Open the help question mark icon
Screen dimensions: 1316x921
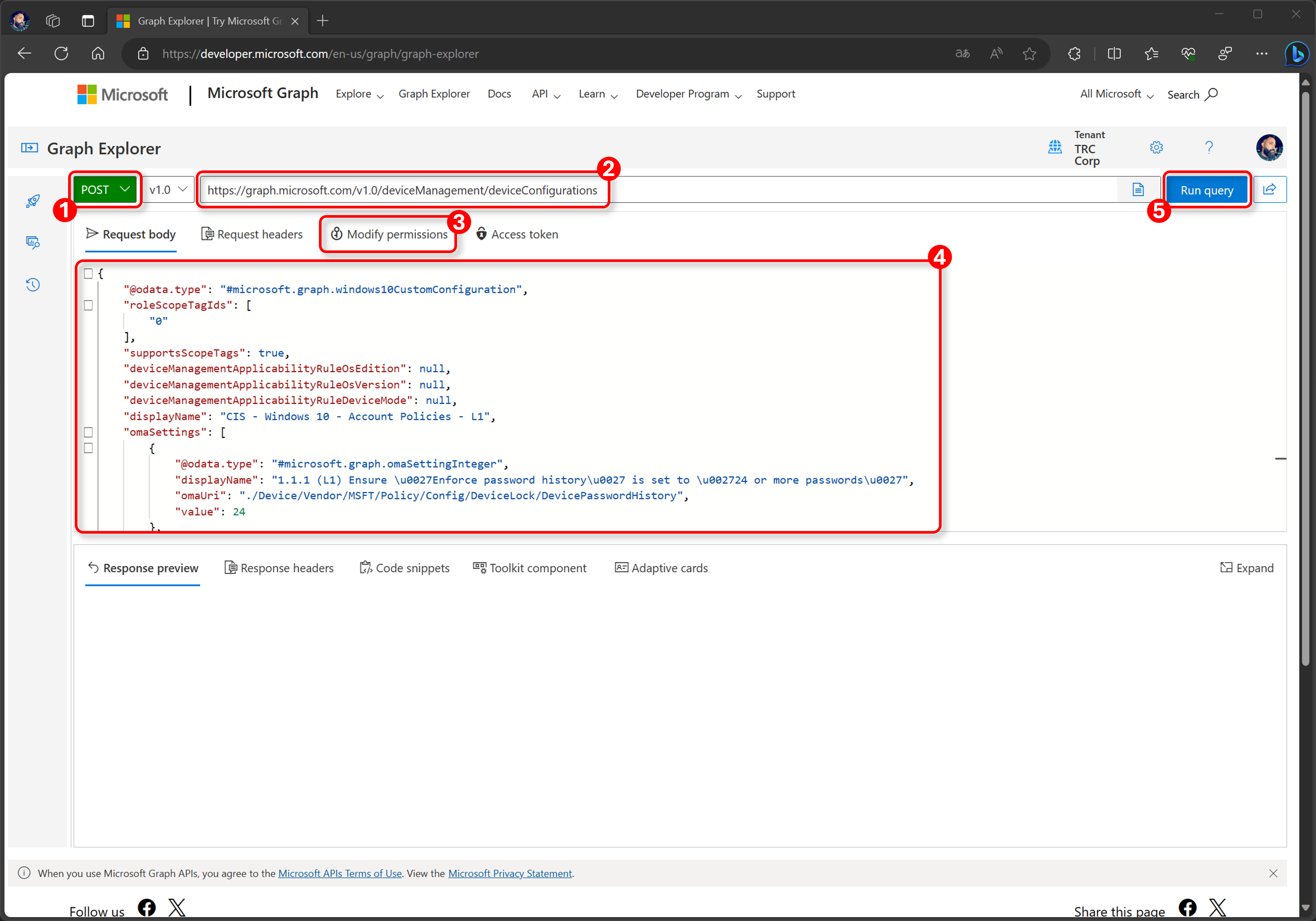(1209, 148)
